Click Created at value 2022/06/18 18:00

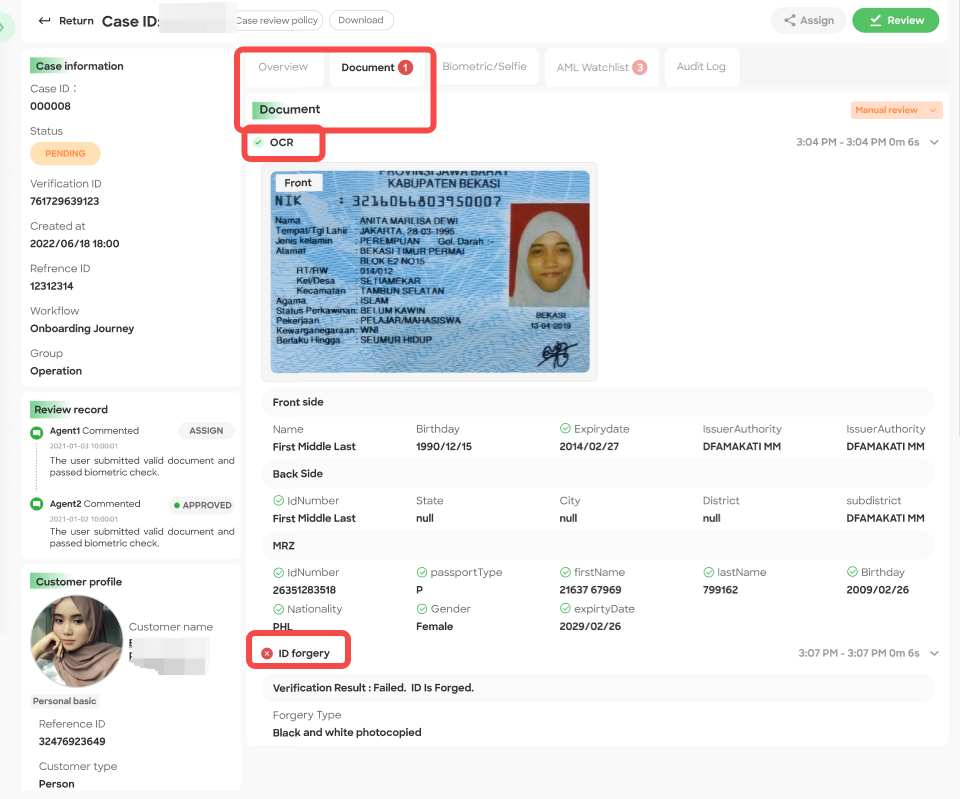(x=75, y=244)
